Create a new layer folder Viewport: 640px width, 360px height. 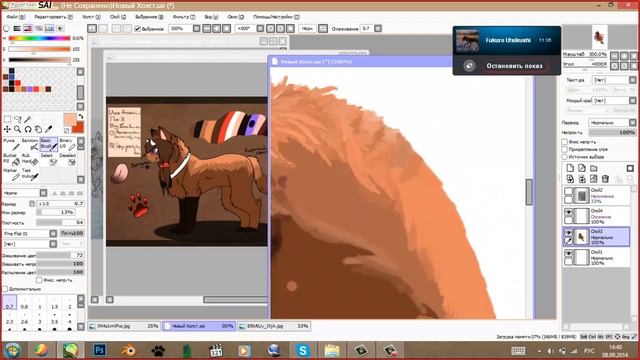click(x=594, y=168)
